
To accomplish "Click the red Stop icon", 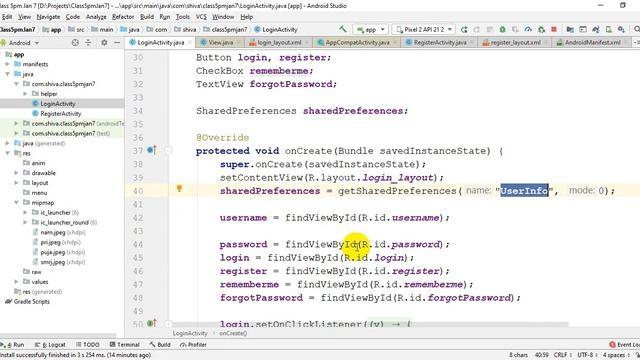I will pyautogui.click(x=554, y=29).
